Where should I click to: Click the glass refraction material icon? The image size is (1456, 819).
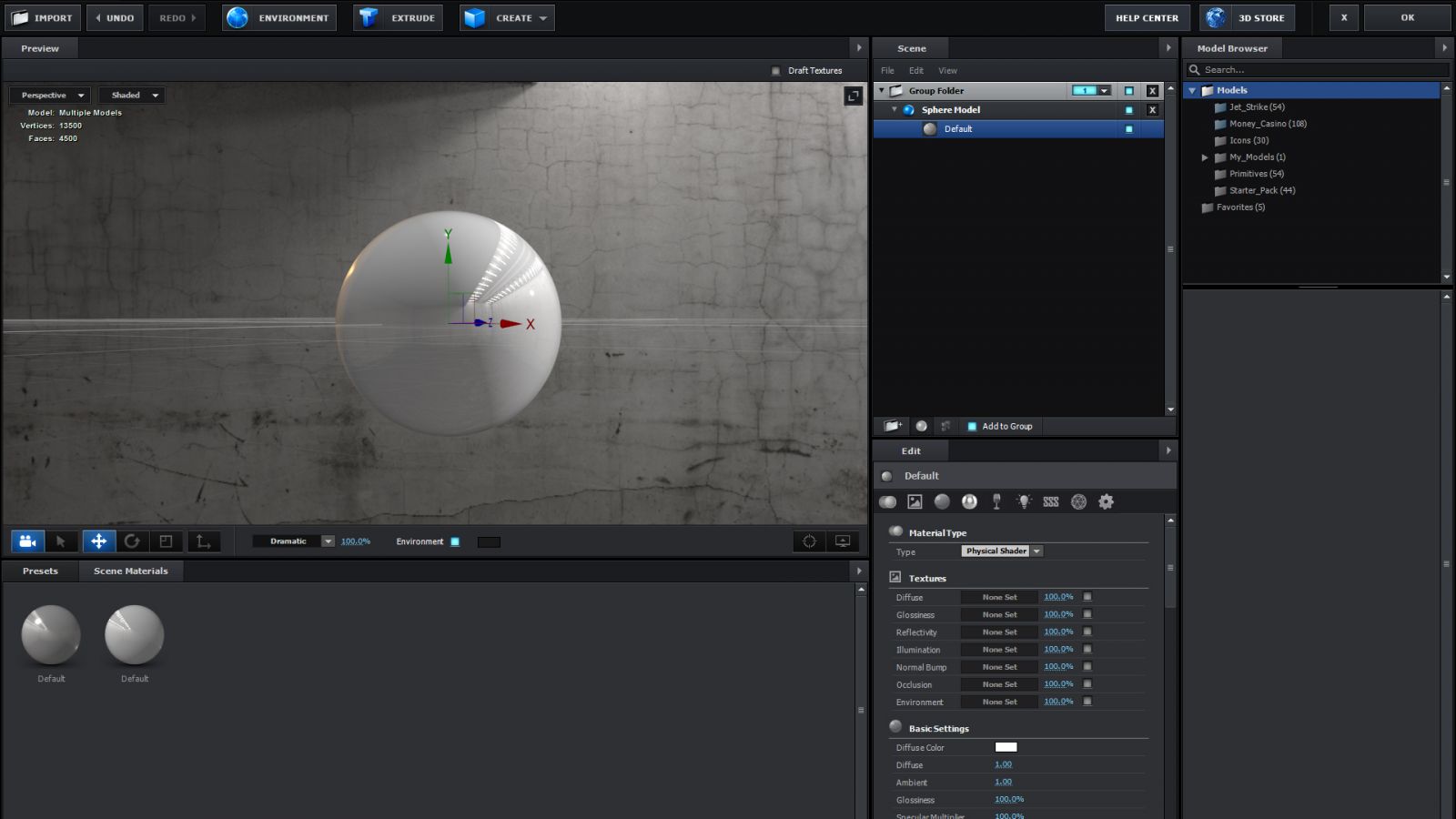click(x=996, y=501)
